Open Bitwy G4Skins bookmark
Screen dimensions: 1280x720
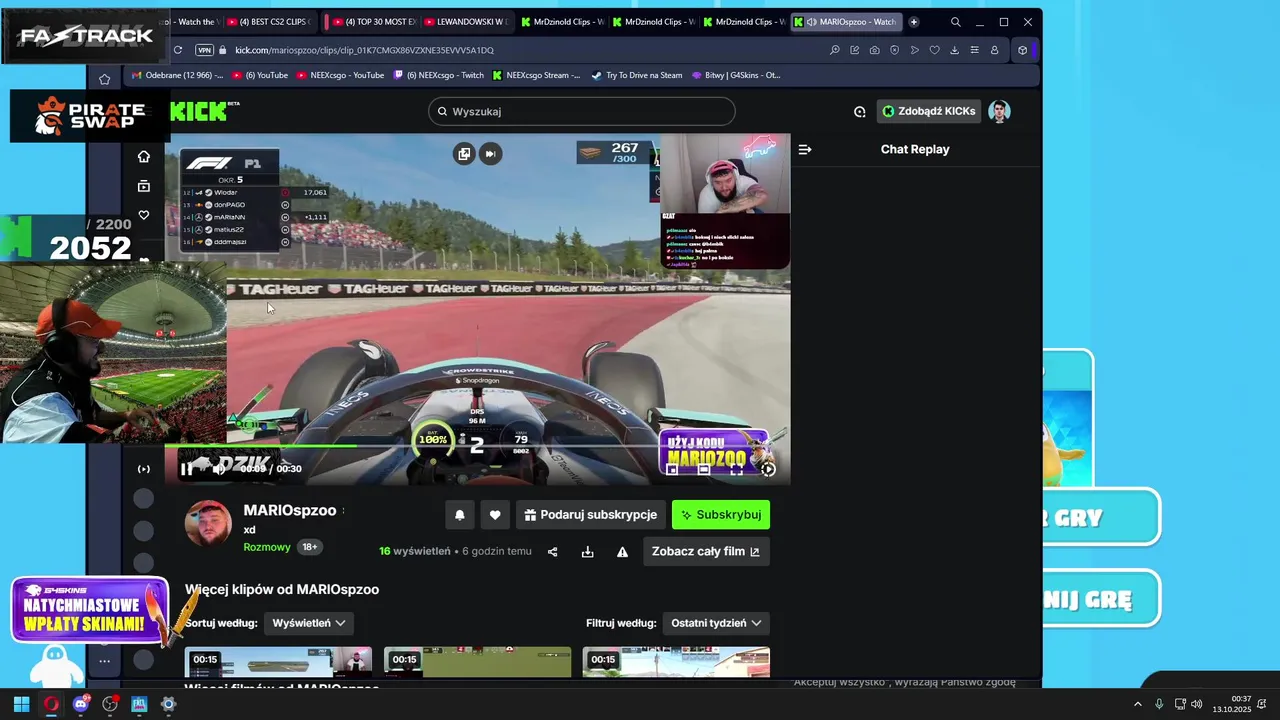[736, 75]
